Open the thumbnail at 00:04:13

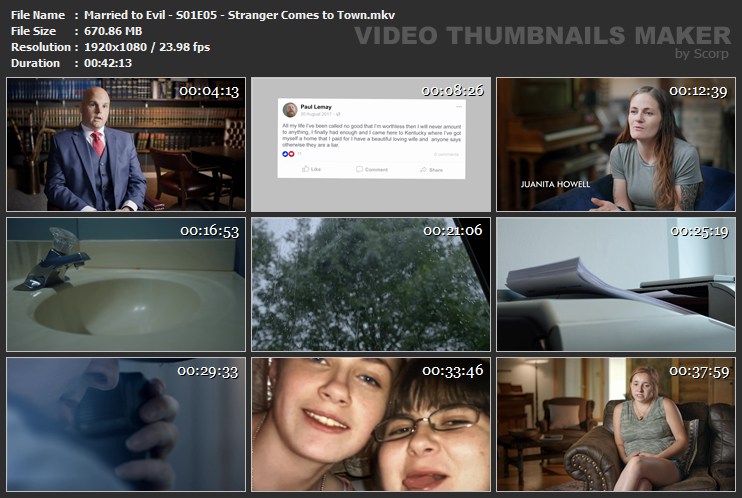(x=126, y=144)
